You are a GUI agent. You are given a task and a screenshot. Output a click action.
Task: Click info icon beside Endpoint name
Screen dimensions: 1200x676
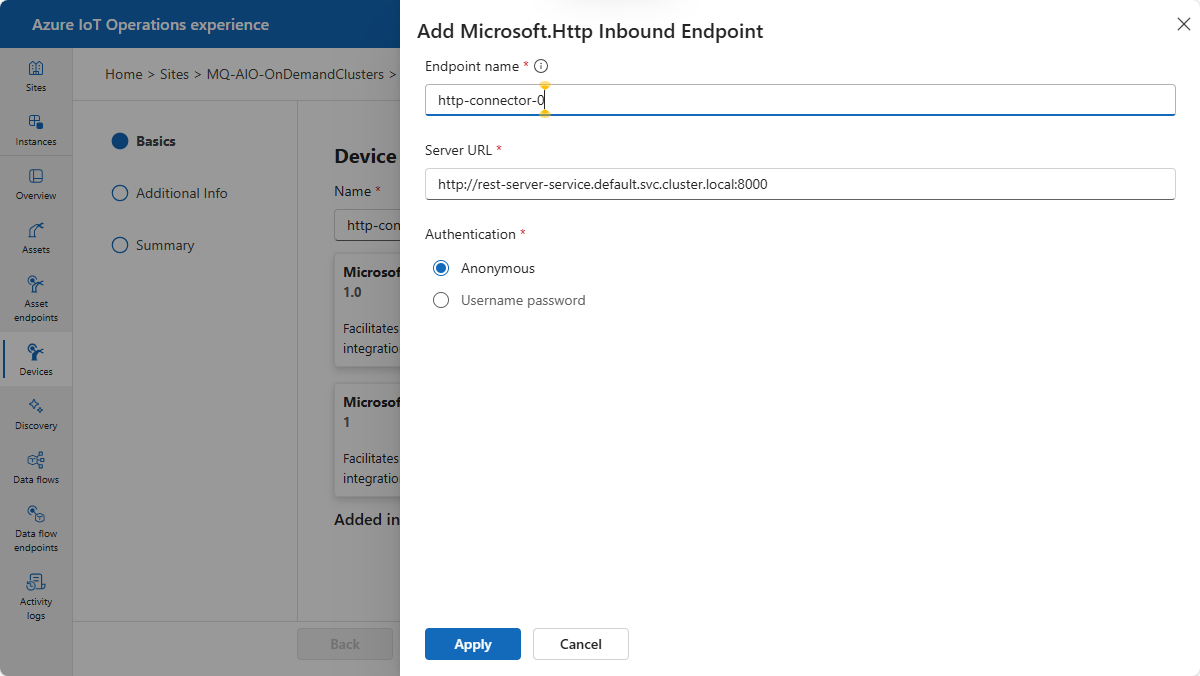coord(541,66)
